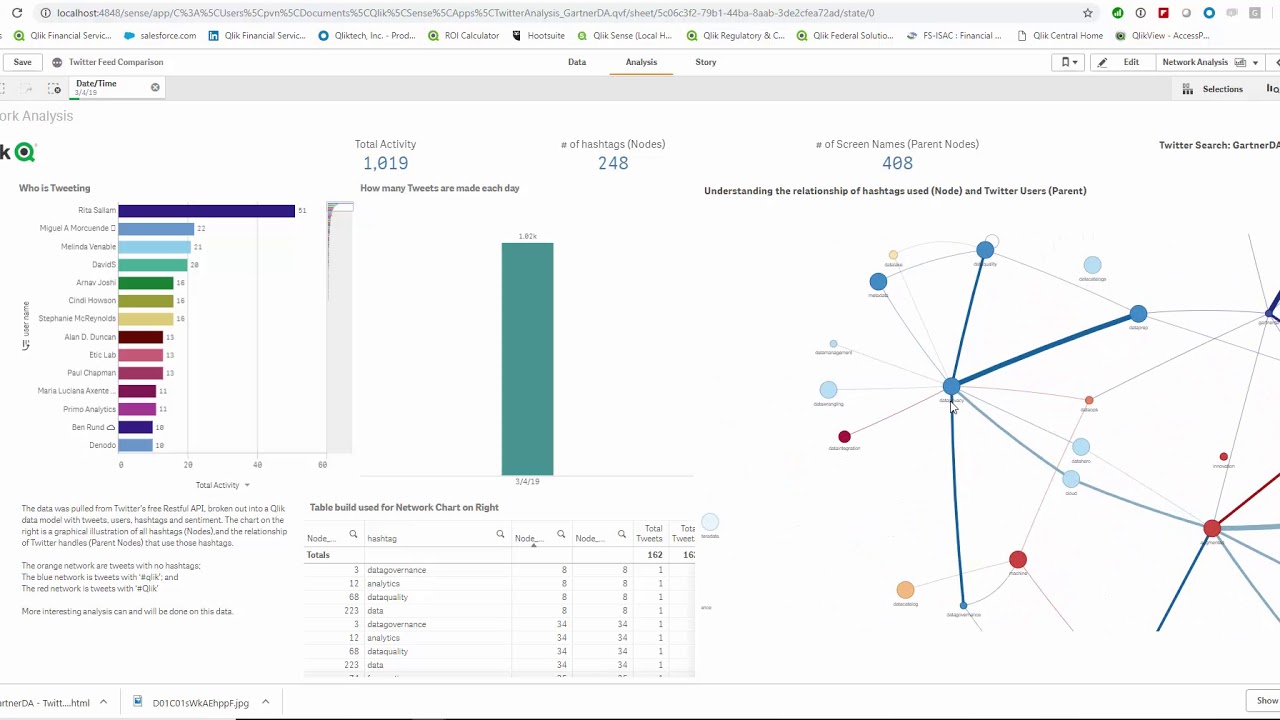The image size is (1280, 720).
Task: Open the Qlik Central Home bookmark
Action: coord(1059,35)
